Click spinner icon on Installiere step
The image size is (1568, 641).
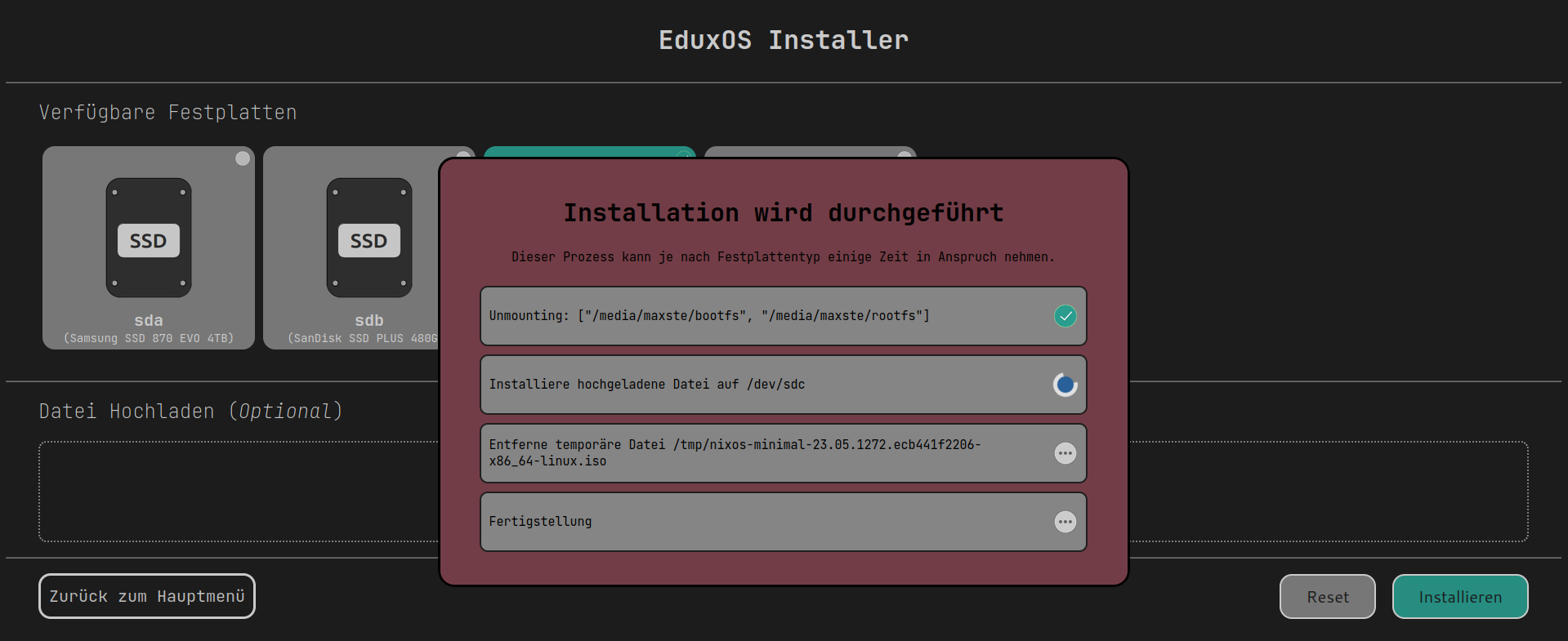pos(1065,385)
